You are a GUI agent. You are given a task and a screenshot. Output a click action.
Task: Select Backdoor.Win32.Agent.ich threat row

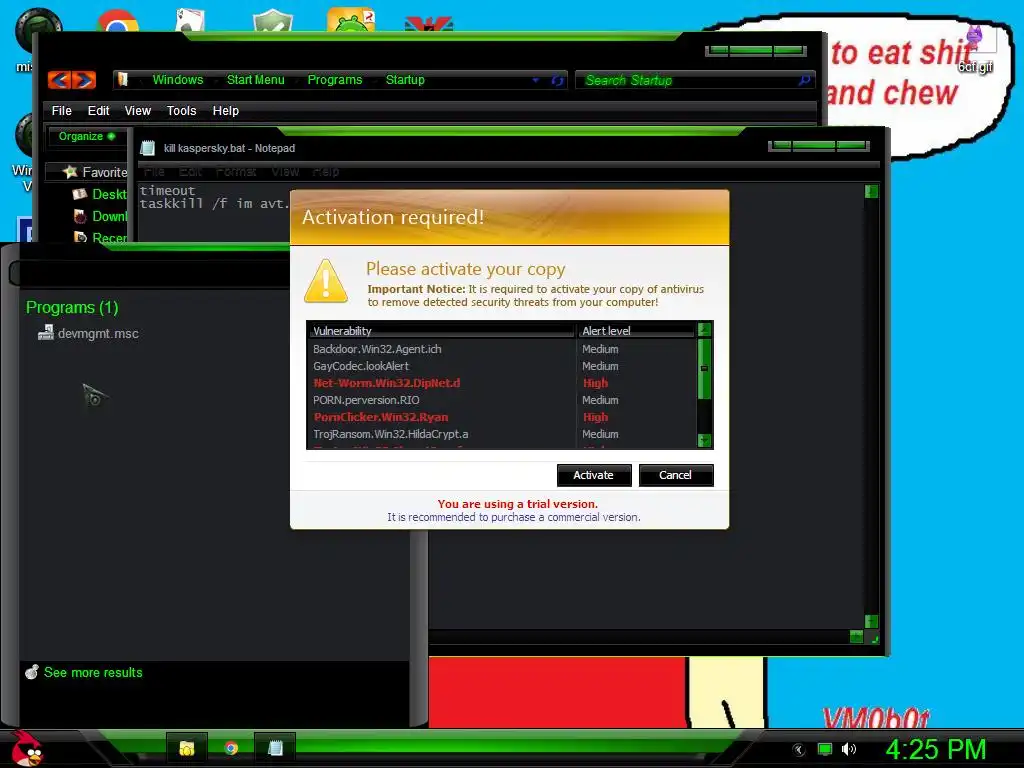pyautogui.click(x=502, y=349)
